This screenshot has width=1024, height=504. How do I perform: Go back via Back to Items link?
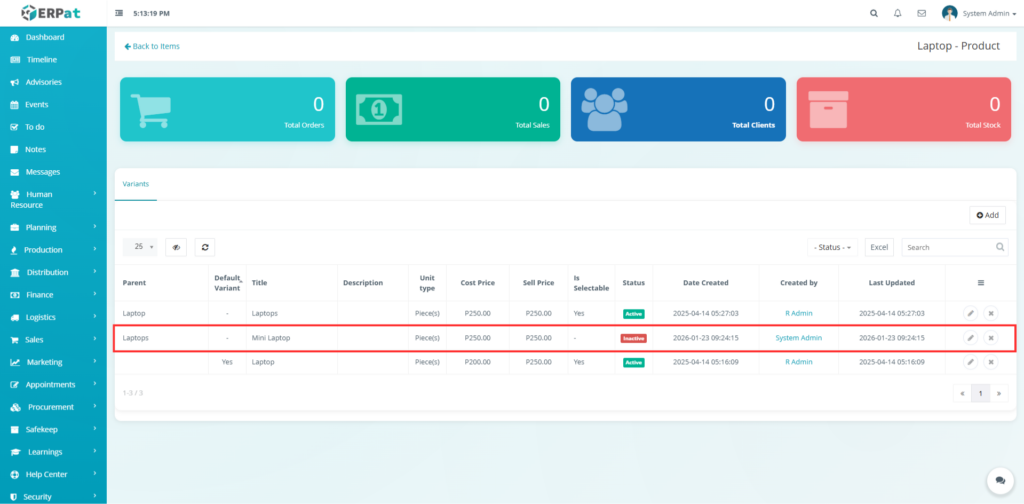(153, 46)
